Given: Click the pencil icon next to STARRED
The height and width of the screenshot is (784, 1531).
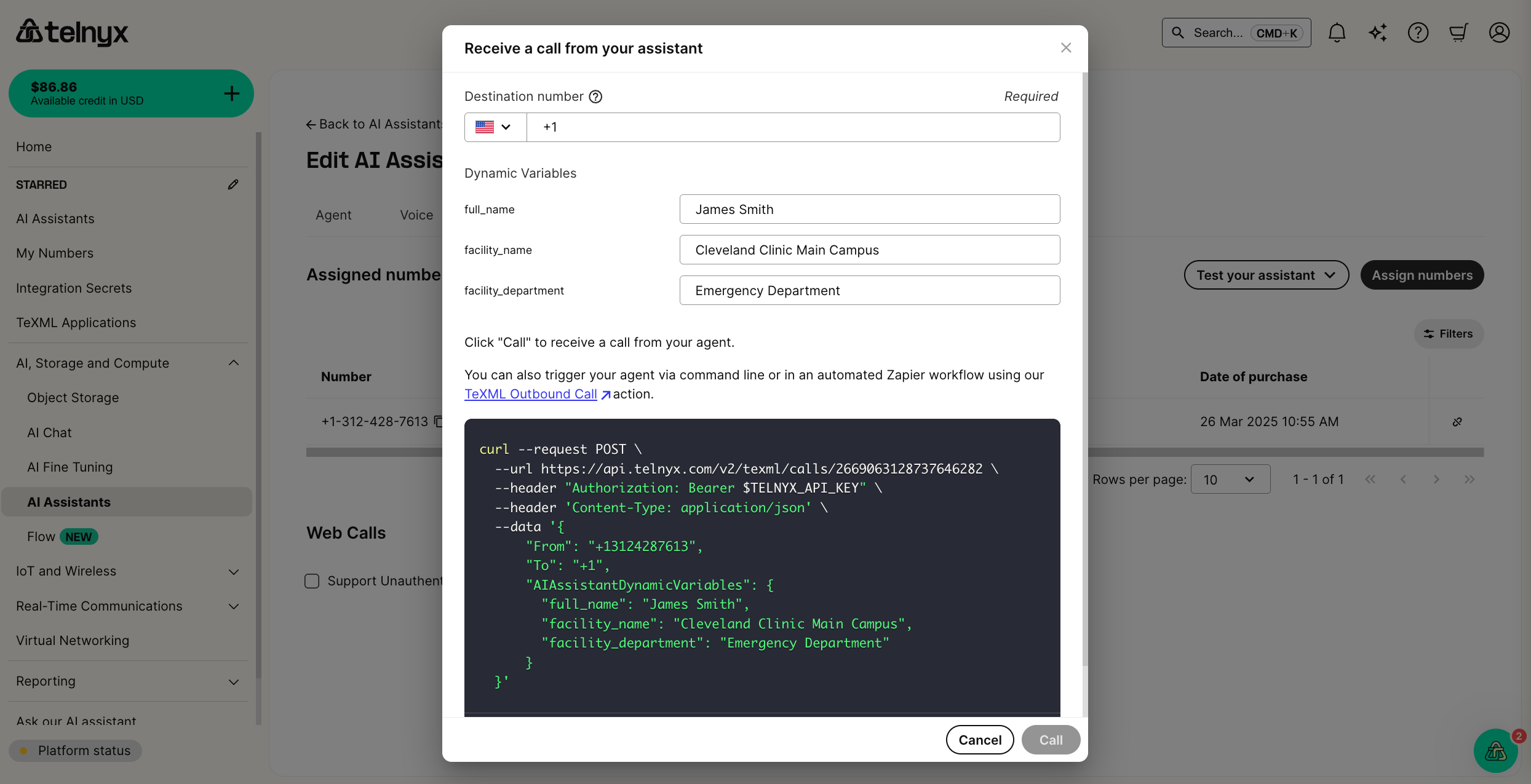Looking at the screenshot, I should (x=233, y=184).
